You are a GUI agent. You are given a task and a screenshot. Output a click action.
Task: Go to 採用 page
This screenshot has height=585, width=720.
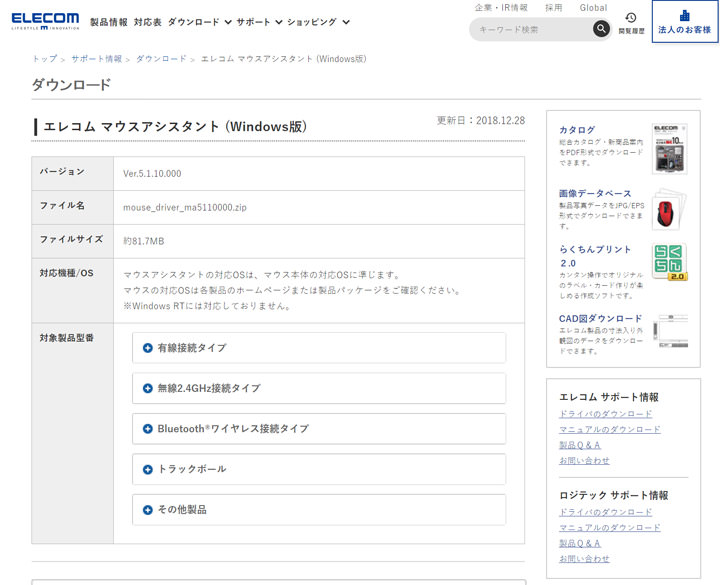(553, 7)
